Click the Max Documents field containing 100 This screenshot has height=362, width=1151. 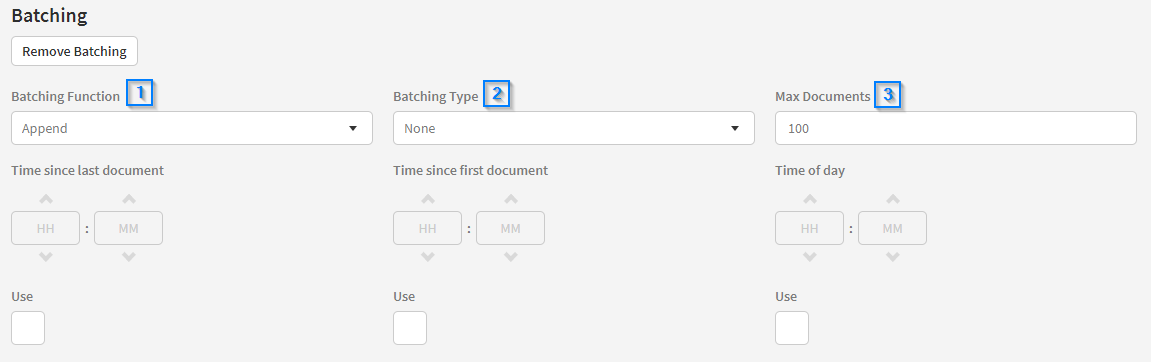click(956, 128)
